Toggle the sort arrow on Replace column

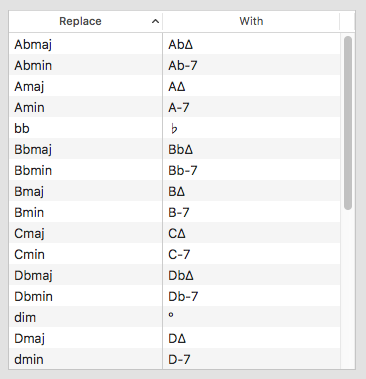pos(155,22)
